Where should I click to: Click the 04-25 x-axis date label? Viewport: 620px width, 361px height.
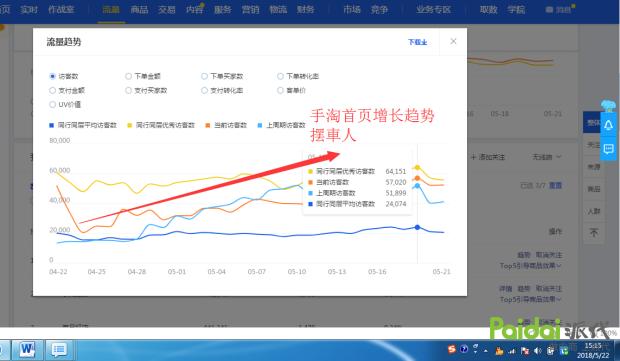pyautogui.click(x=96, y=272)
